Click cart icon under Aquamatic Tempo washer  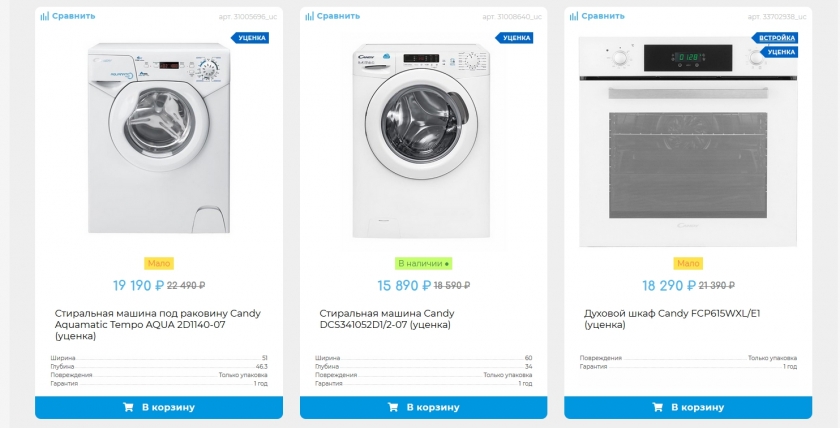128,407
